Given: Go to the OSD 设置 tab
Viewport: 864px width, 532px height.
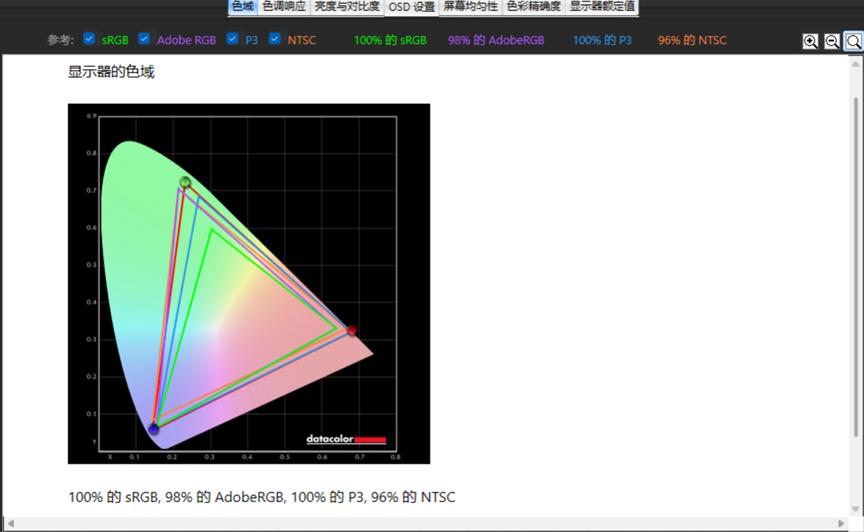Looking at the screenshot, I should tap(412, 6).
